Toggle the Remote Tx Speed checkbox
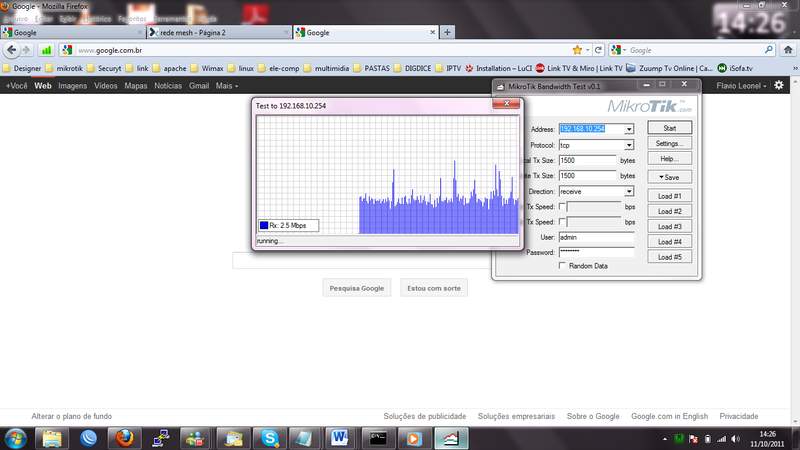This screenshot has width=800, height=450. coord(562,222)
